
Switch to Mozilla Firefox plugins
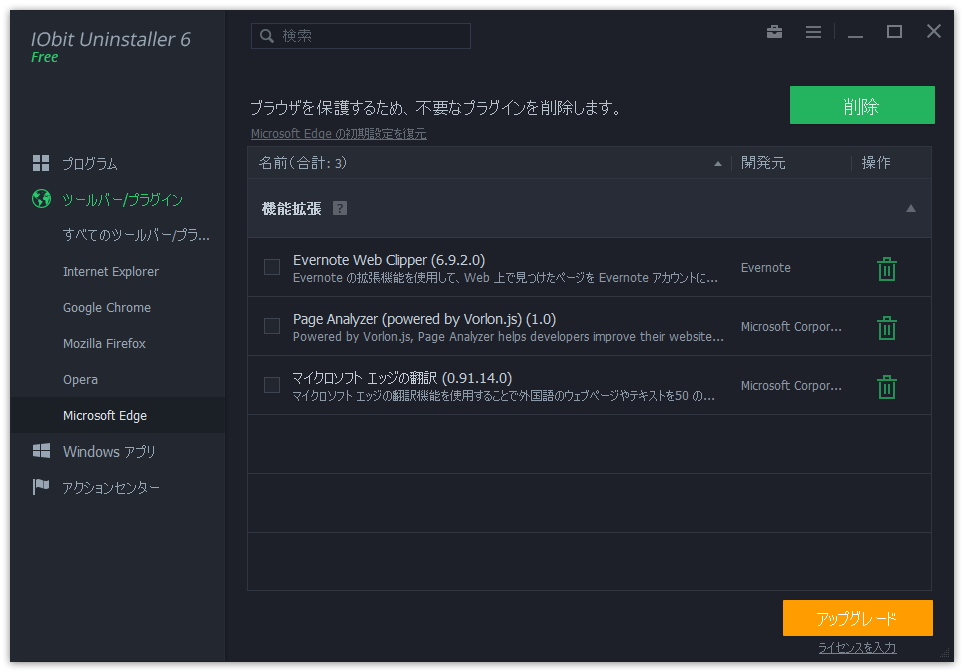[104, 343]
